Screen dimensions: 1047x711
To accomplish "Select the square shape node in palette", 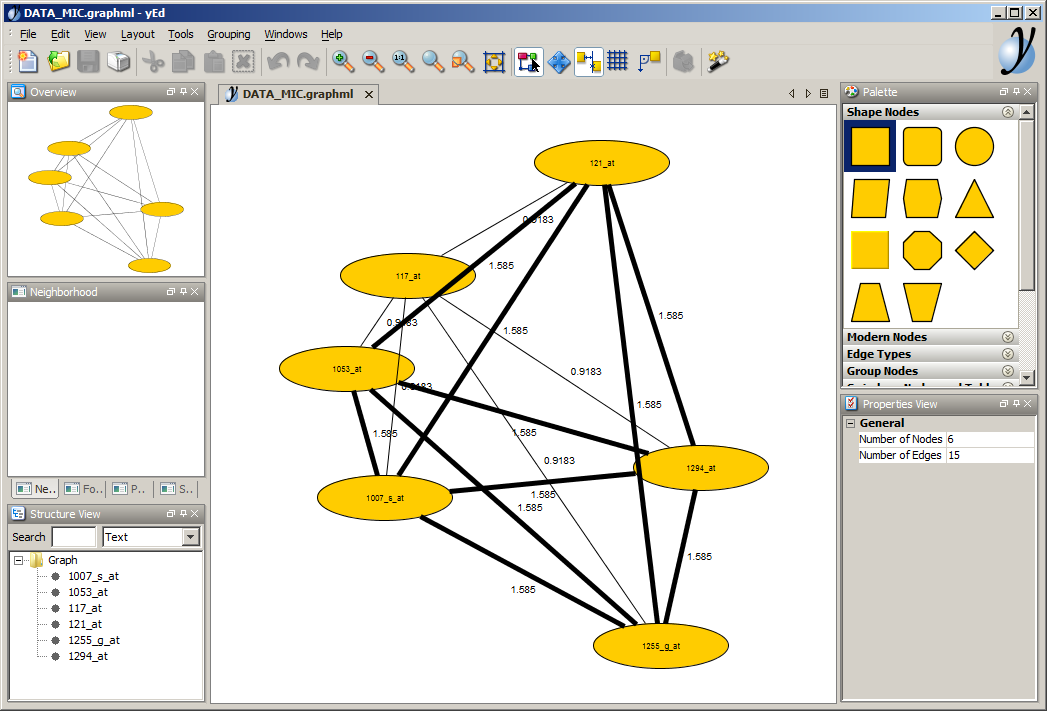I will (x=870, y=146).
